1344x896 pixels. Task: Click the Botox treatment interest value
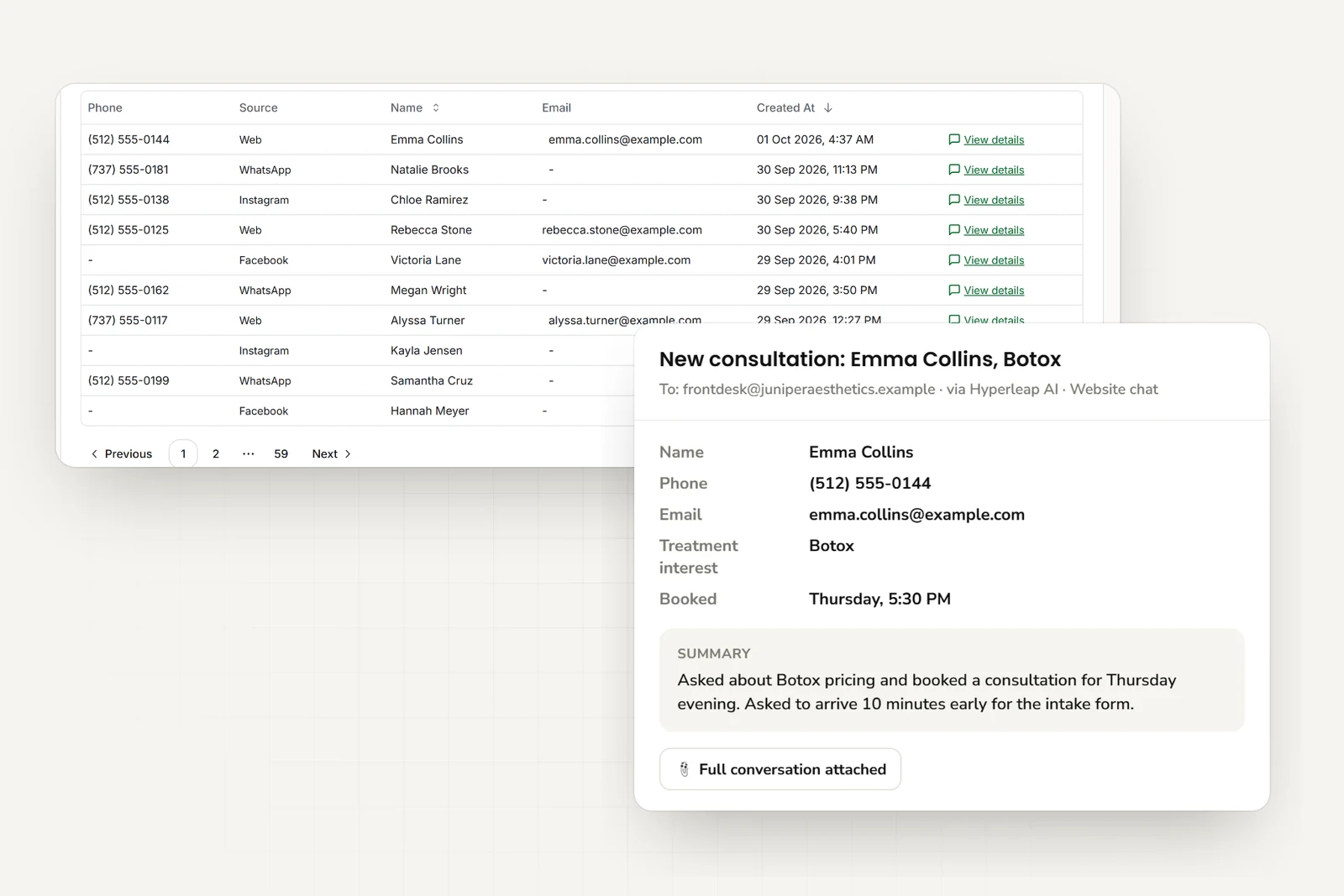[x=832, y=546]
